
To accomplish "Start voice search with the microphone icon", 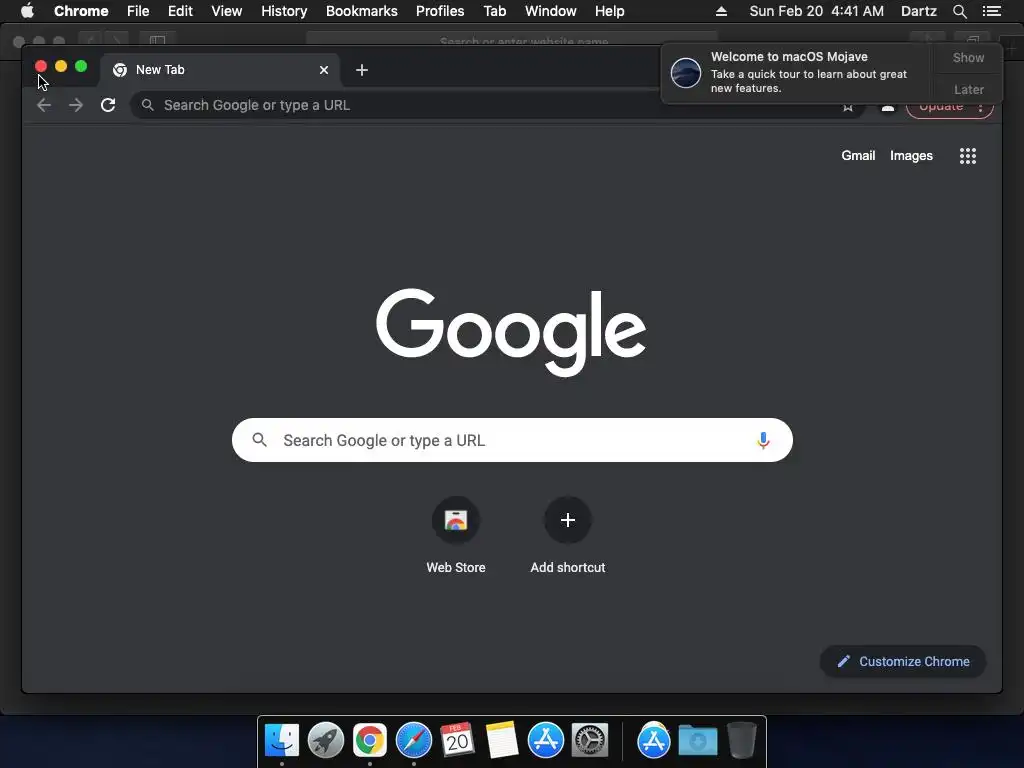I will [x=763, y=440].
